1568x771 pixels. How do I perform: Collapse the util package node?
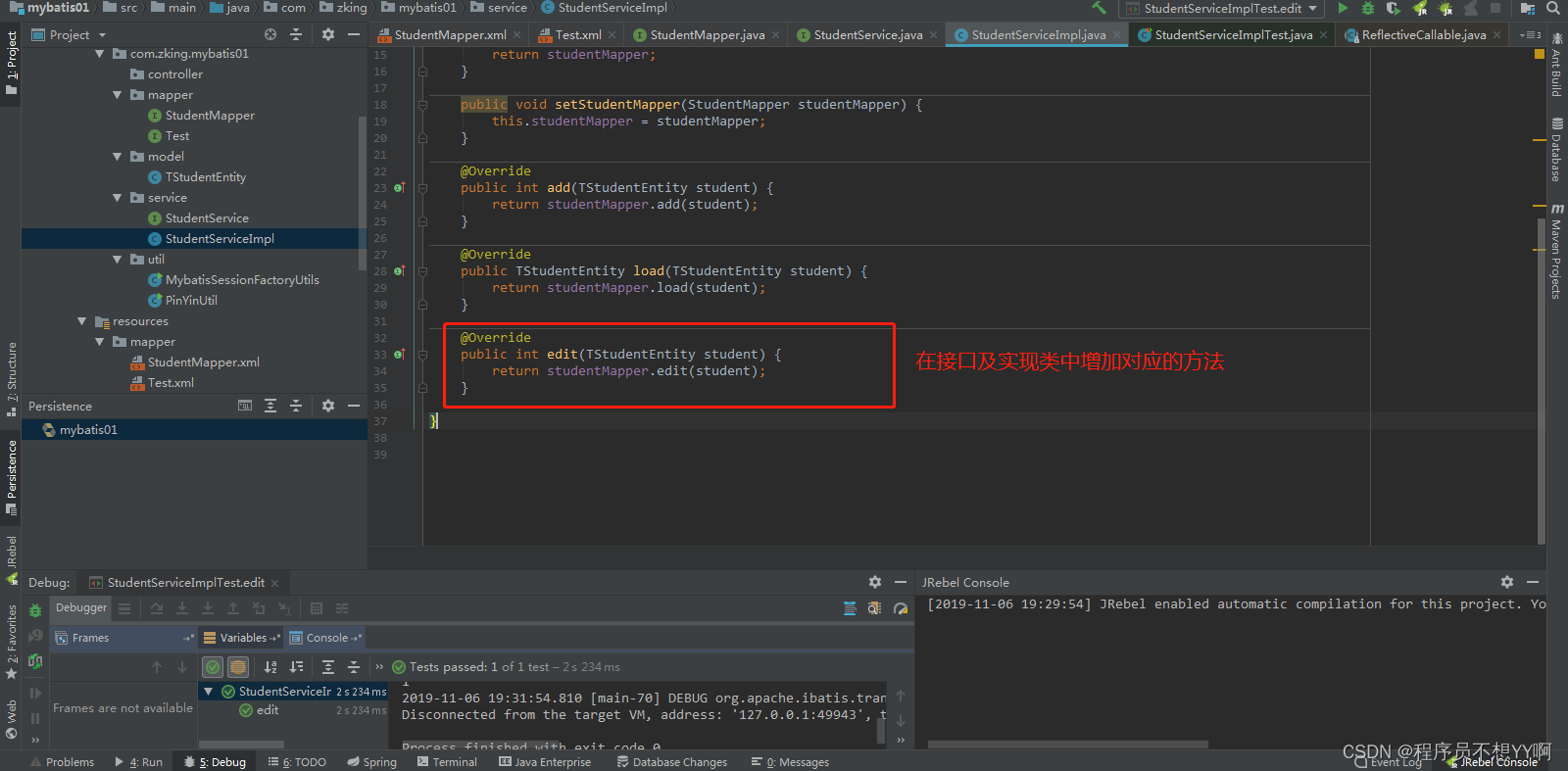tap(118, 260)
